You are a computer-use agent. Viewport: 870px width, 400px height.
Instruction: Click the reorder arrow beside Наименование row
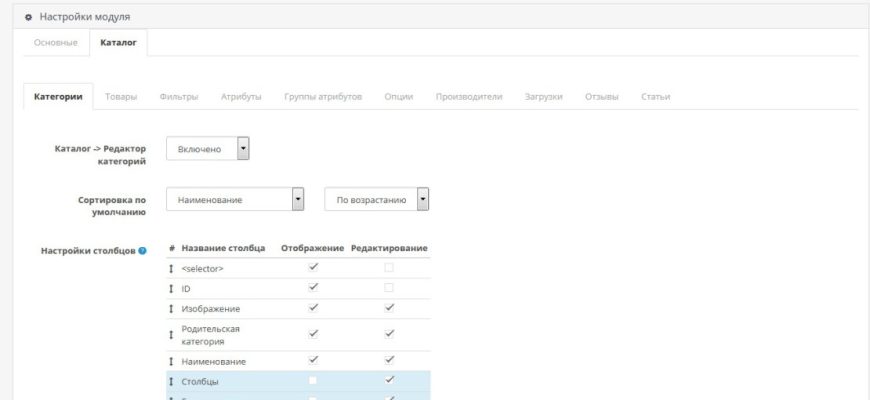171,361
